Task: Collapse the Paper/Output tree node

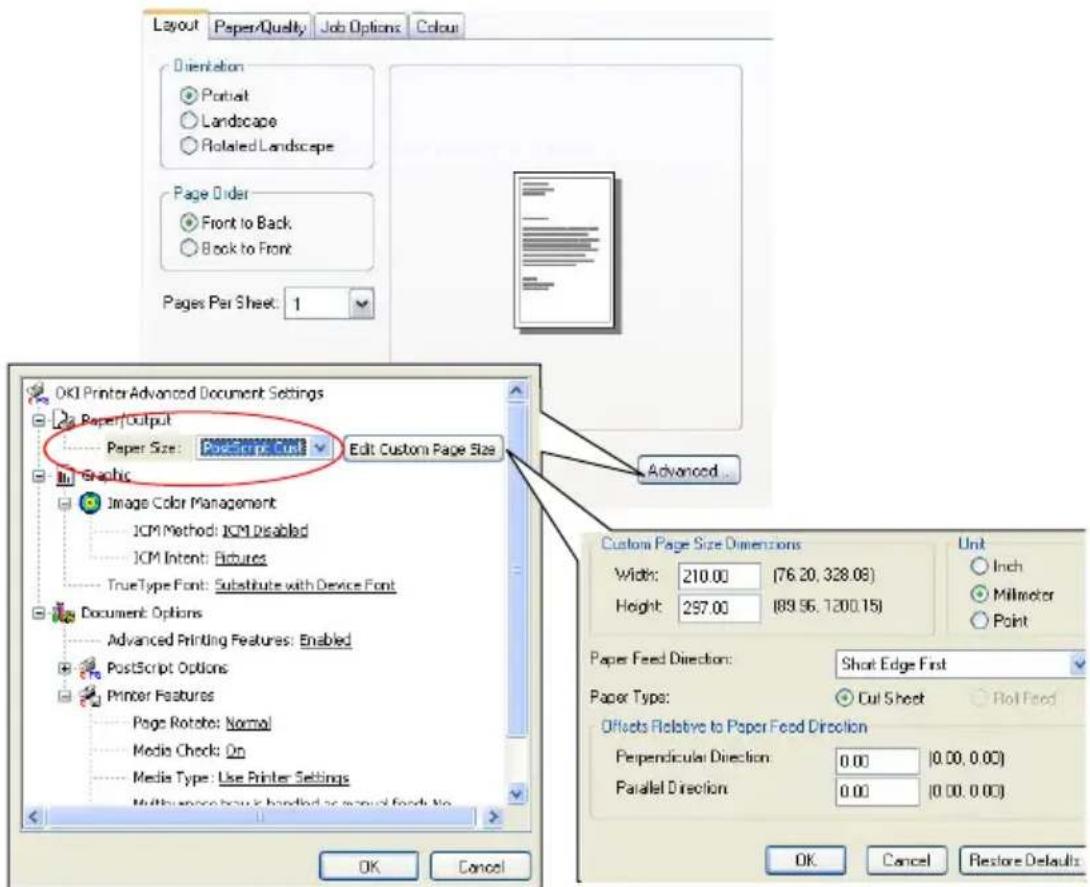Action: tap(40, 421)
